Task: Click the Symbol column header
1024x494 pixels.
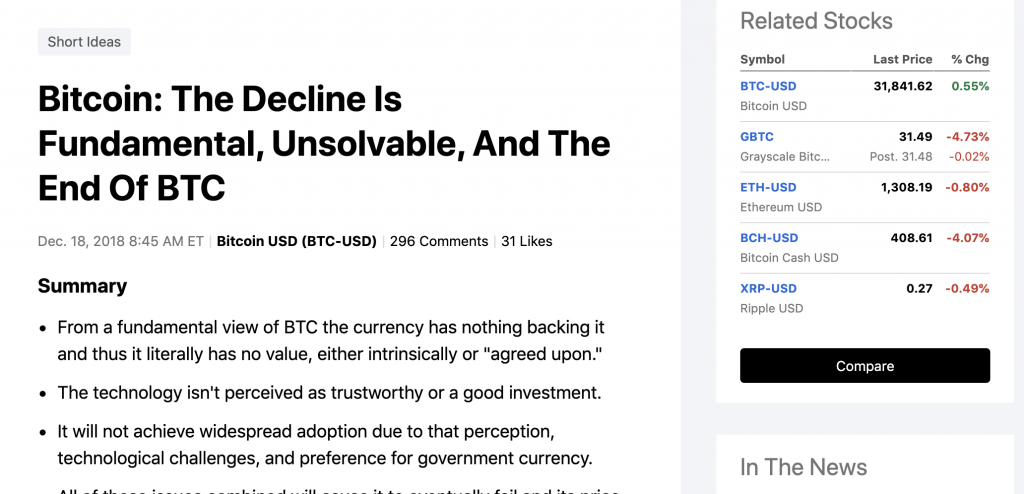Action: [762, 59]
